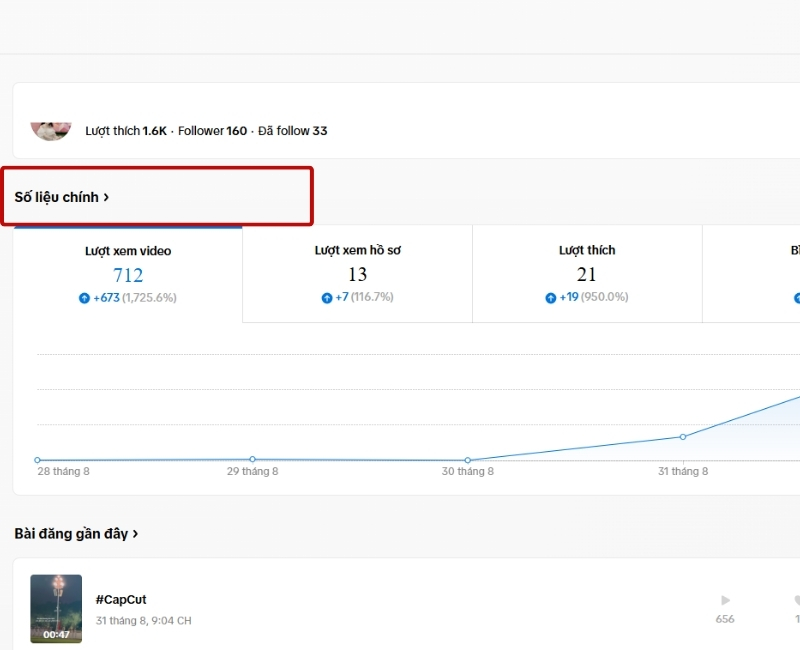This screenshot has height=650, width=800.
Task: Open the #CapCut video thumbnail
Action: click(x=56, y=609)
